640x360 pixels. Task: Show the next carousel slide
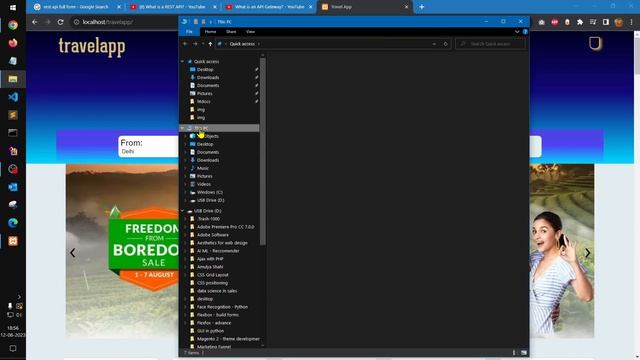tap(587, 253)
